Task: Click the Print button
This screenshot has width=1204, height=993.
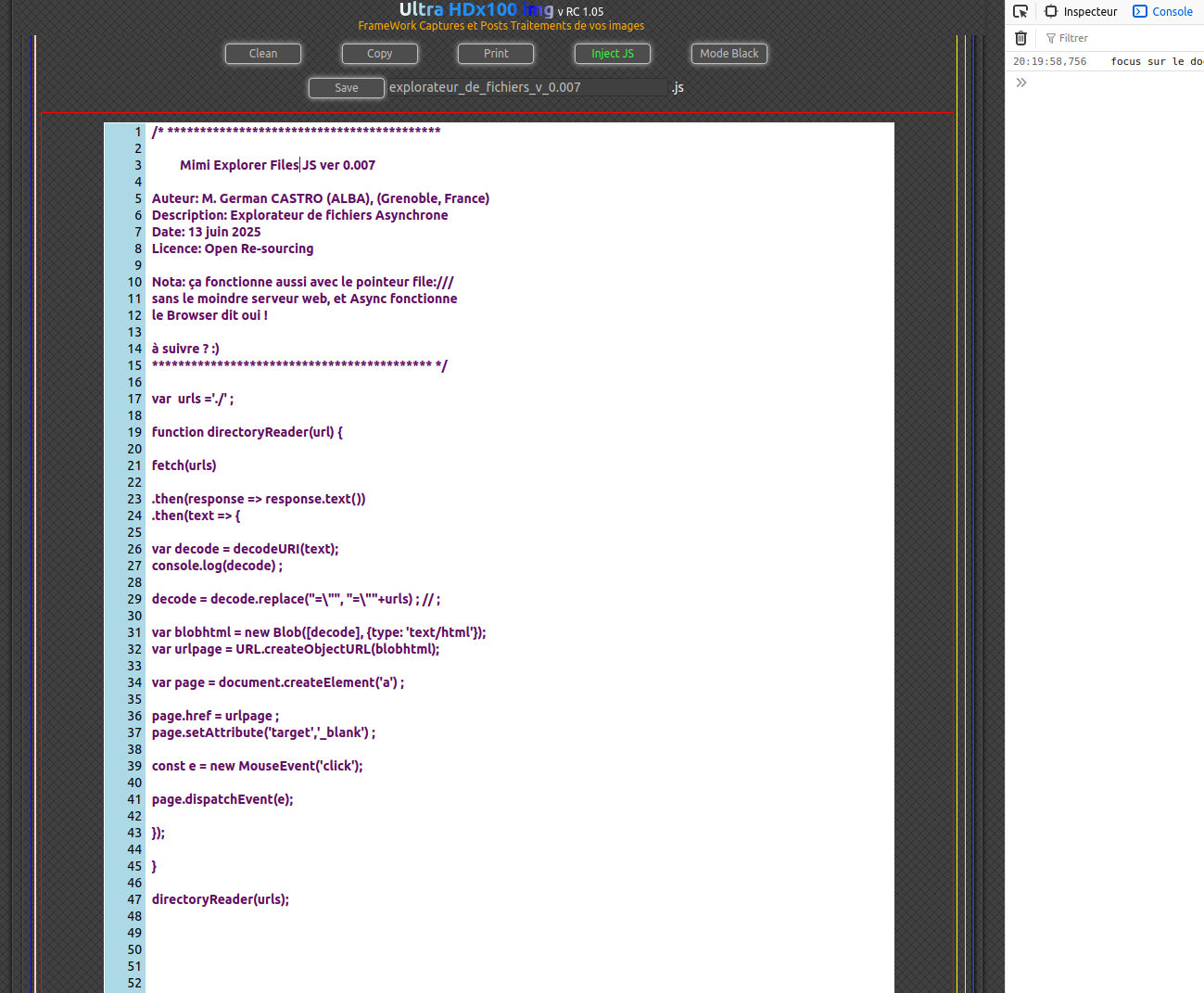Action: click(x=496, y=54)
